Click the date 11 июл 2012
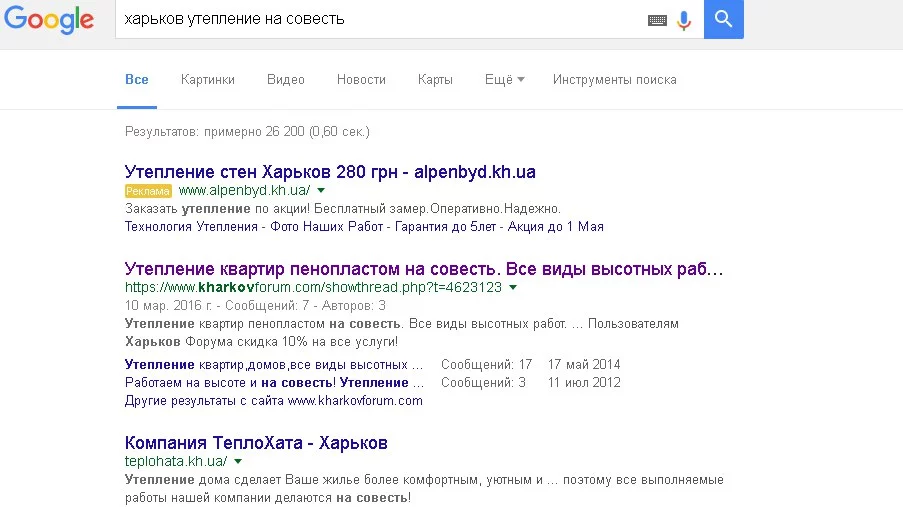The height and width of the screenshot is (507, 903). coord(584,383)
